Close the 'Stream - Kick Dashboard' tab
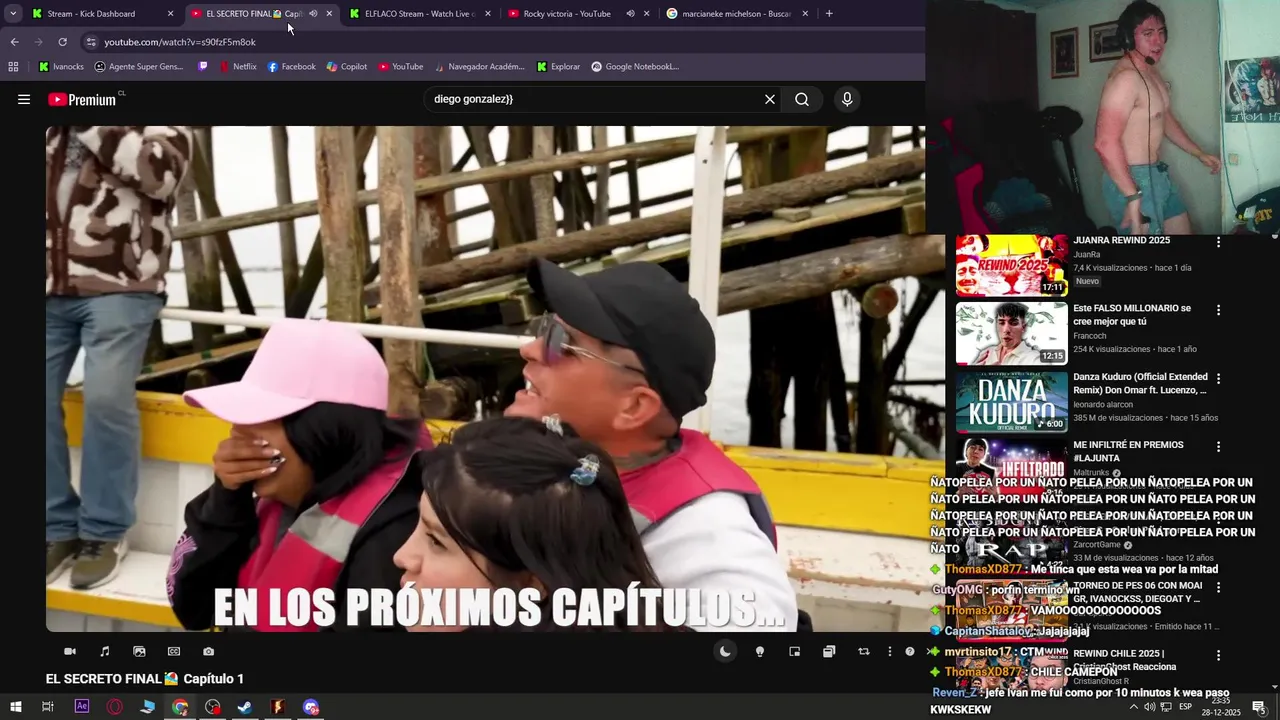 (170, 14)
